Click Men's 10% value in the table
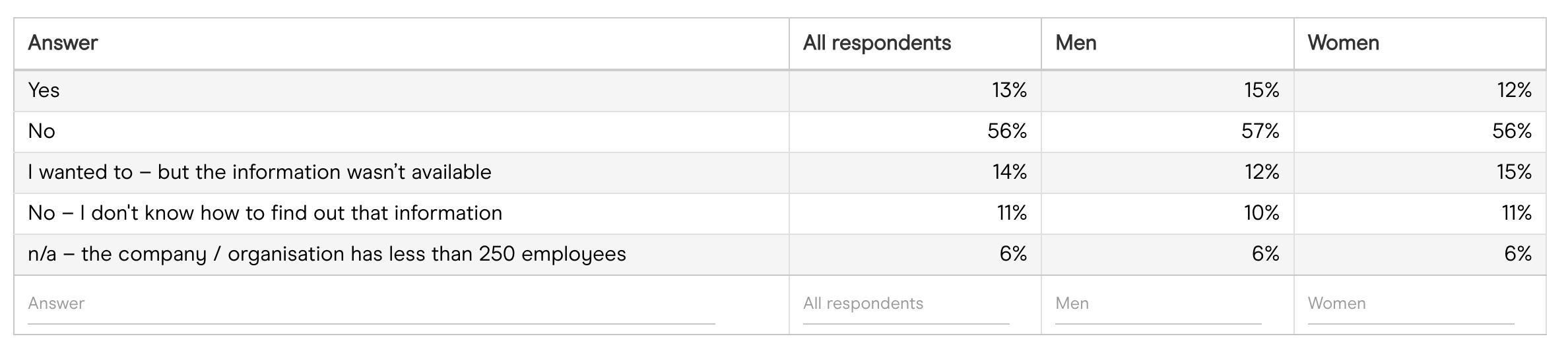Image resolution: width=1568 pixels, height=355 pixels. point(1261,213)
